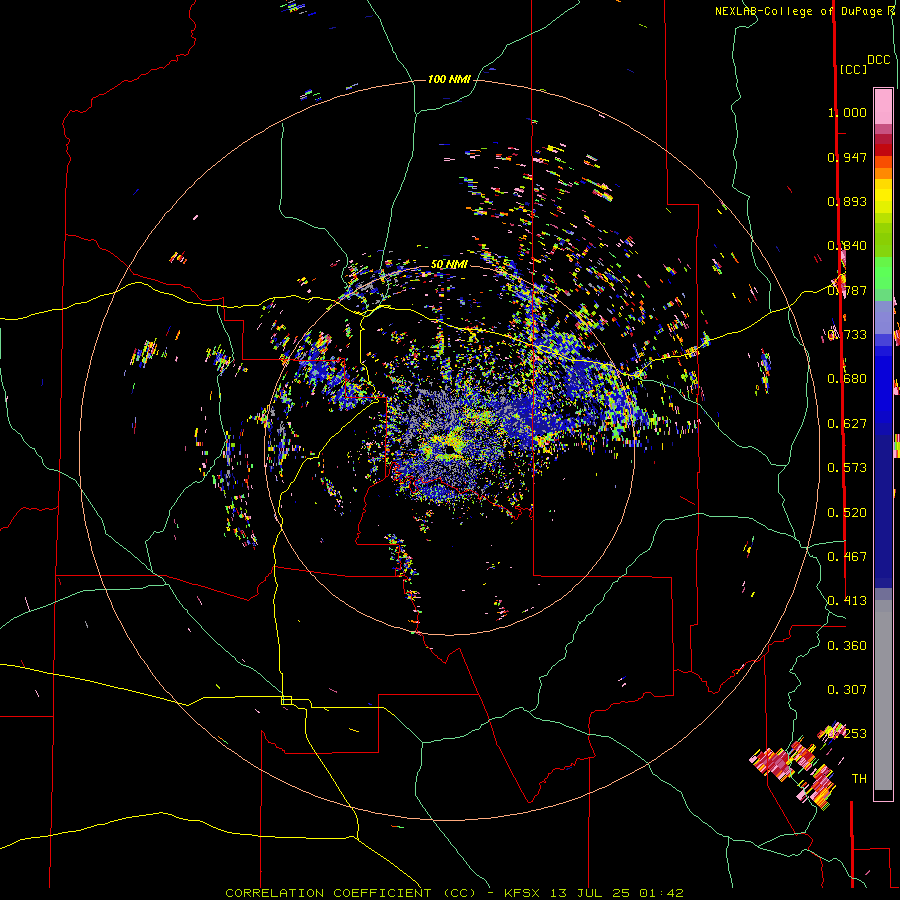
Task: Click the small yellow square marker on the highway
Action: (286, 700)
